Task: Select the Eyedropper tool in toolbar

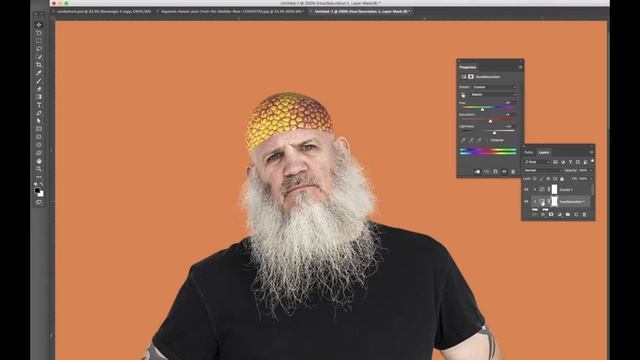Action: coord(39,73)
